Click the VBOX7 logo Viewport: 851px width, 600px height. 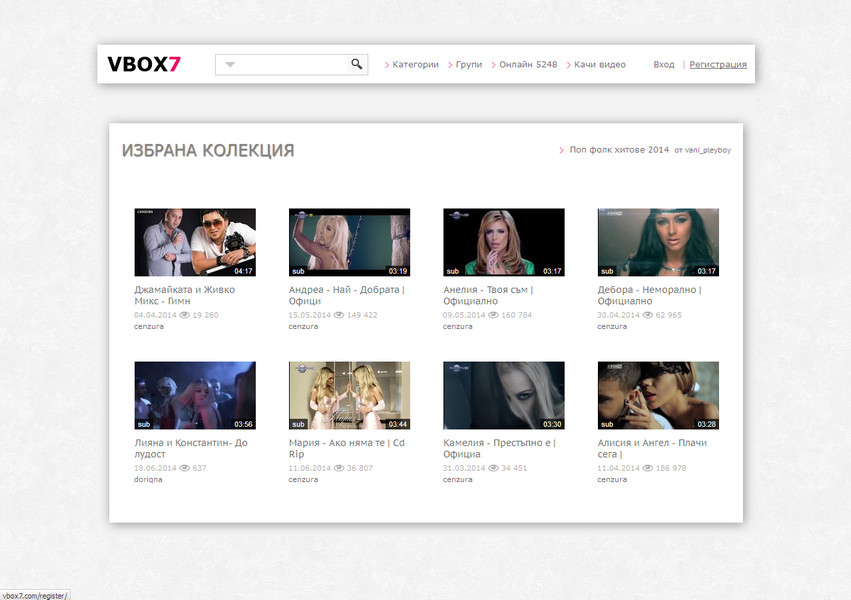143,63
